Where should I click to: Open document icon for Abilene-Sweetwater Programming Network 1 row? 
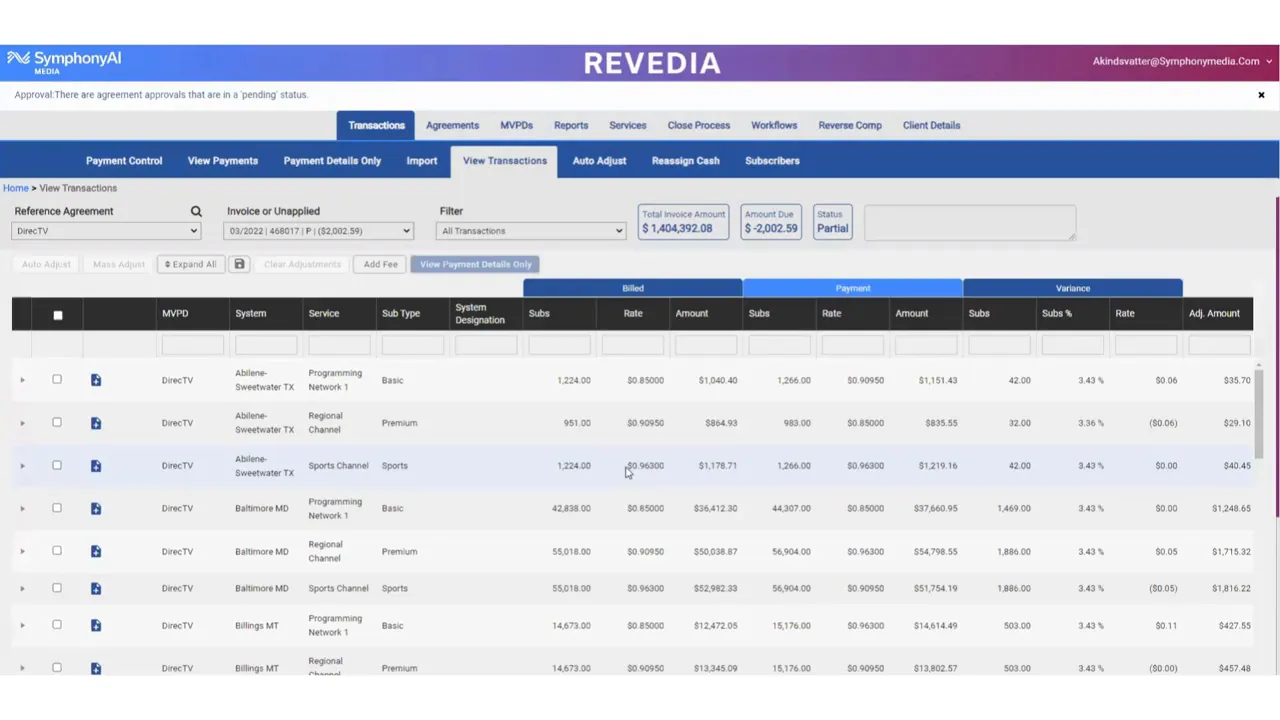96,380
